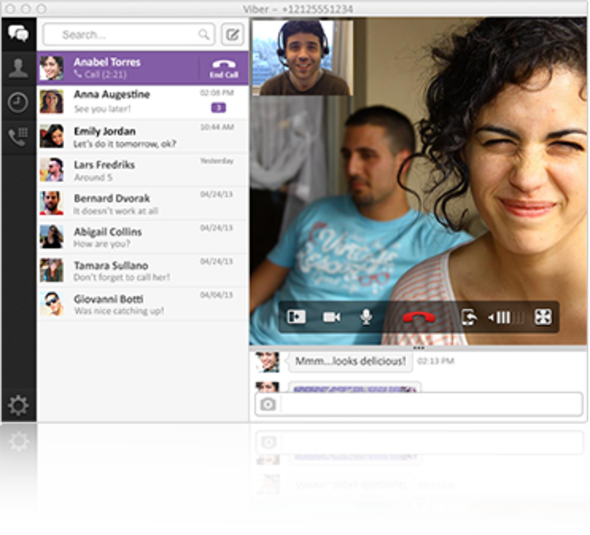
Task: Open the contacts person sidebar icon
Action: 18,68
